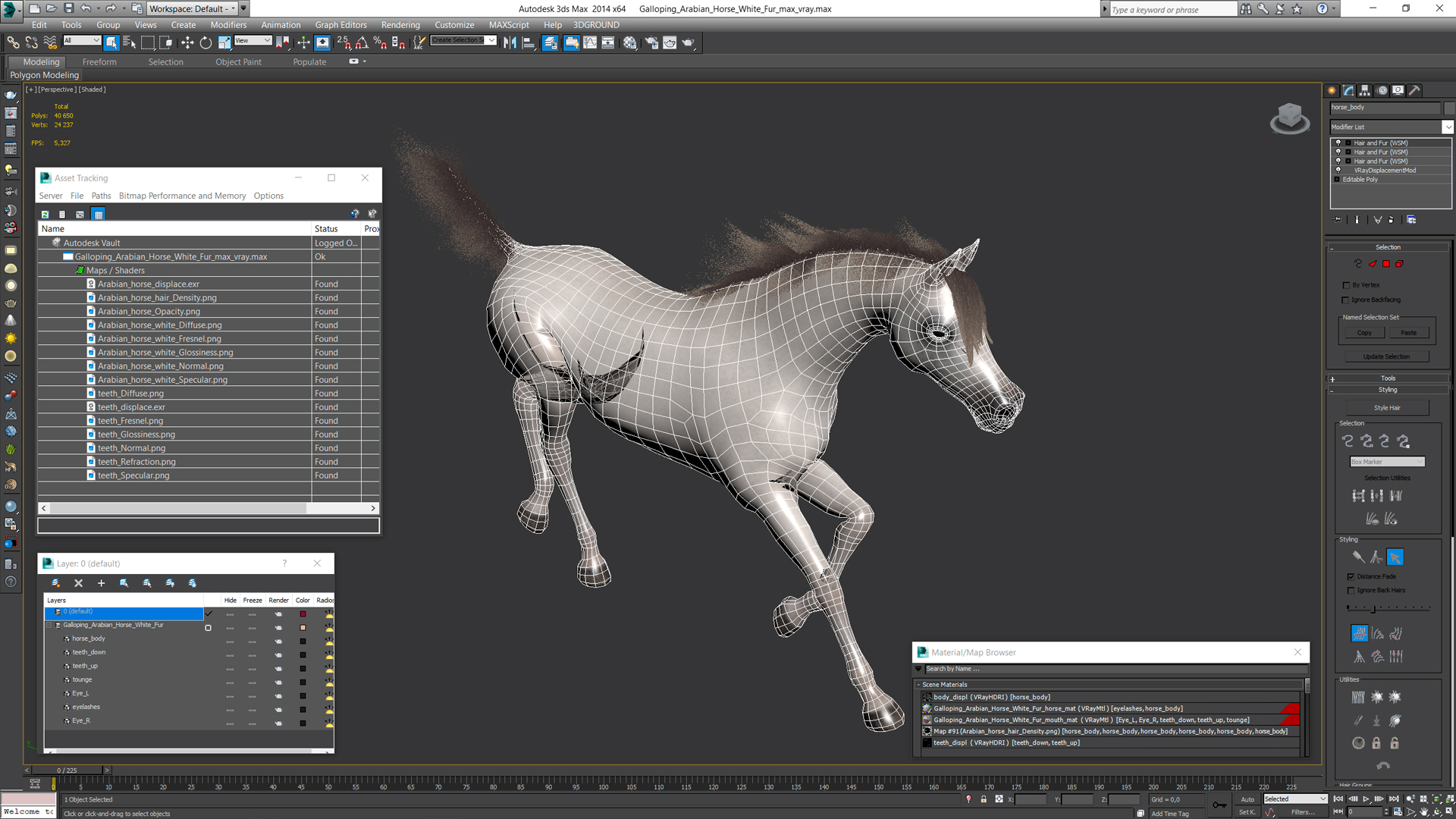Uncheck the Distance Fade checkbox
The image size is (1456, 819).
pyautogui.click(x=1351, y=576)
